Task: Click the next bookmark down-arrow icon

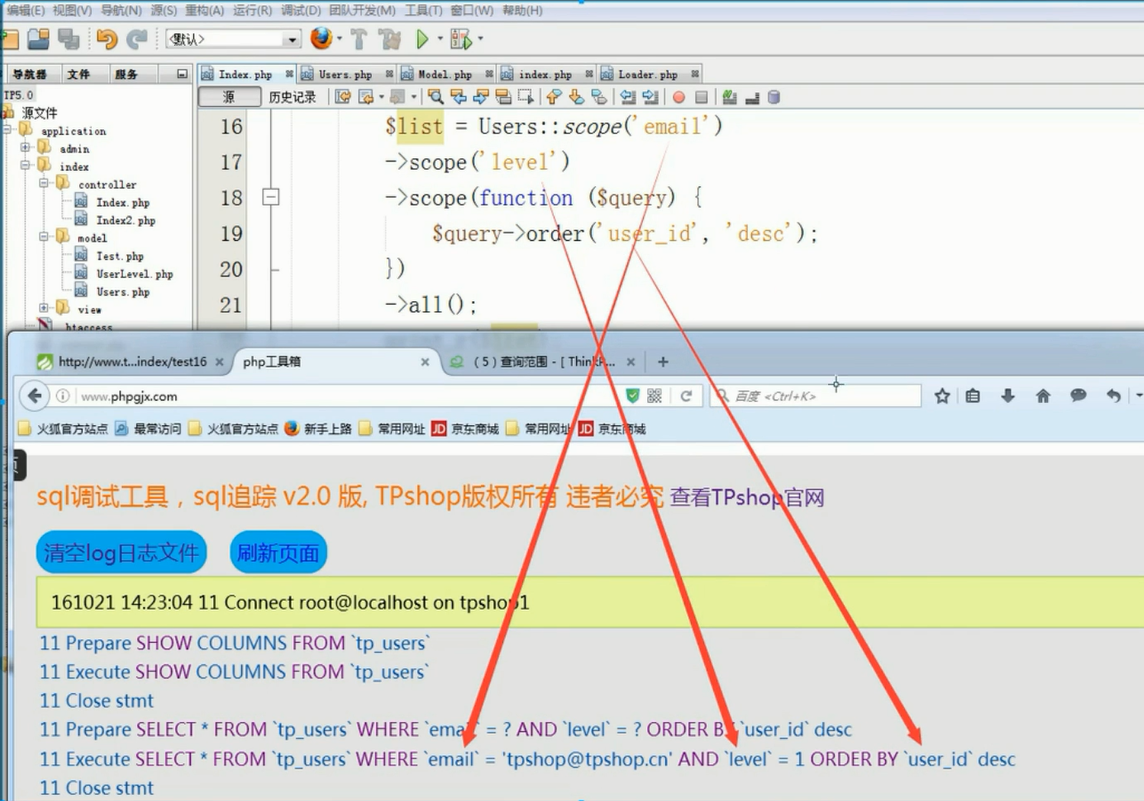Action: coord(576,97)
